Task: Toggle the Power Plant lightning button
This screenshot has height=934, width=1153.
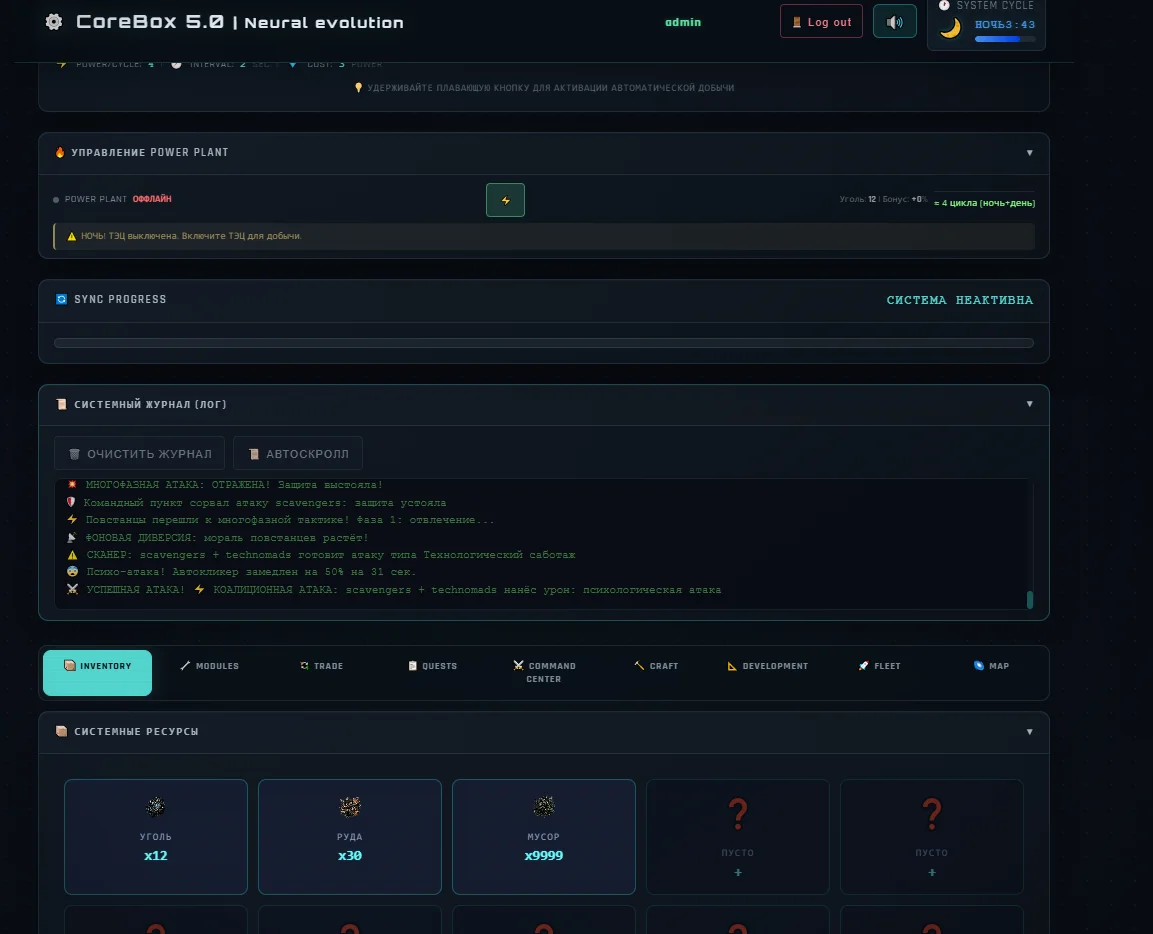Action: [x=505, y=199]
